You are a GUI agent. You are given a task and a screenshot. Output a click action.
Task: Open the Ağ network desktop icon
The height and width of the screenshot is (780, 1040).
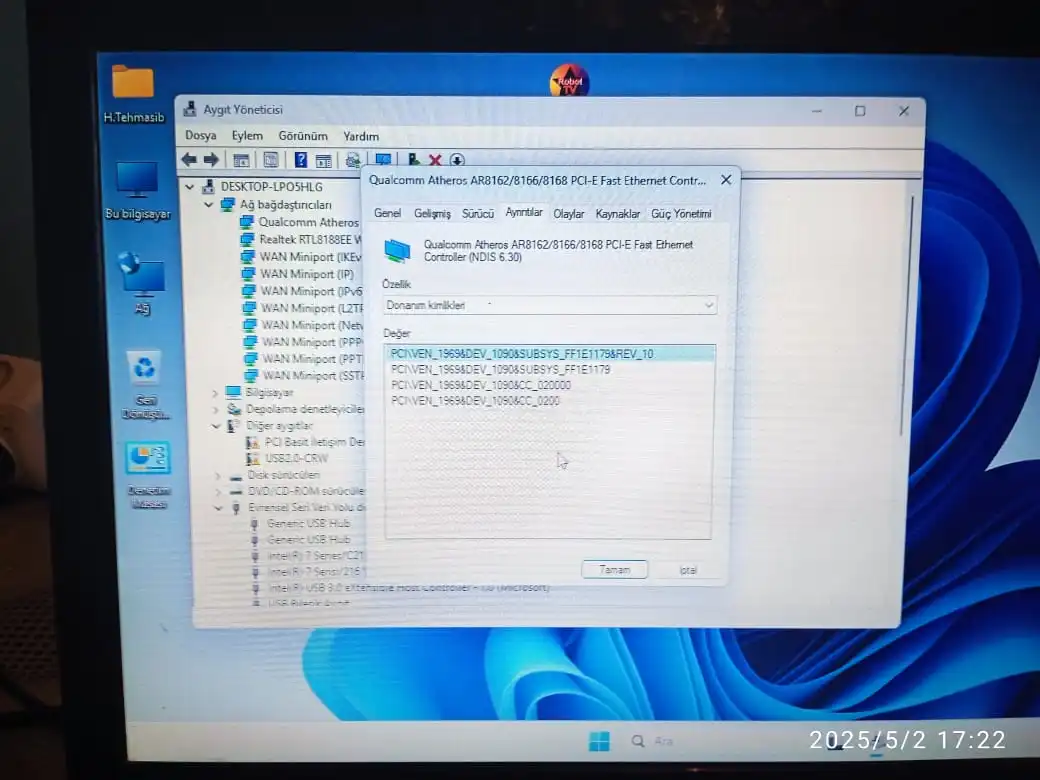142,283
